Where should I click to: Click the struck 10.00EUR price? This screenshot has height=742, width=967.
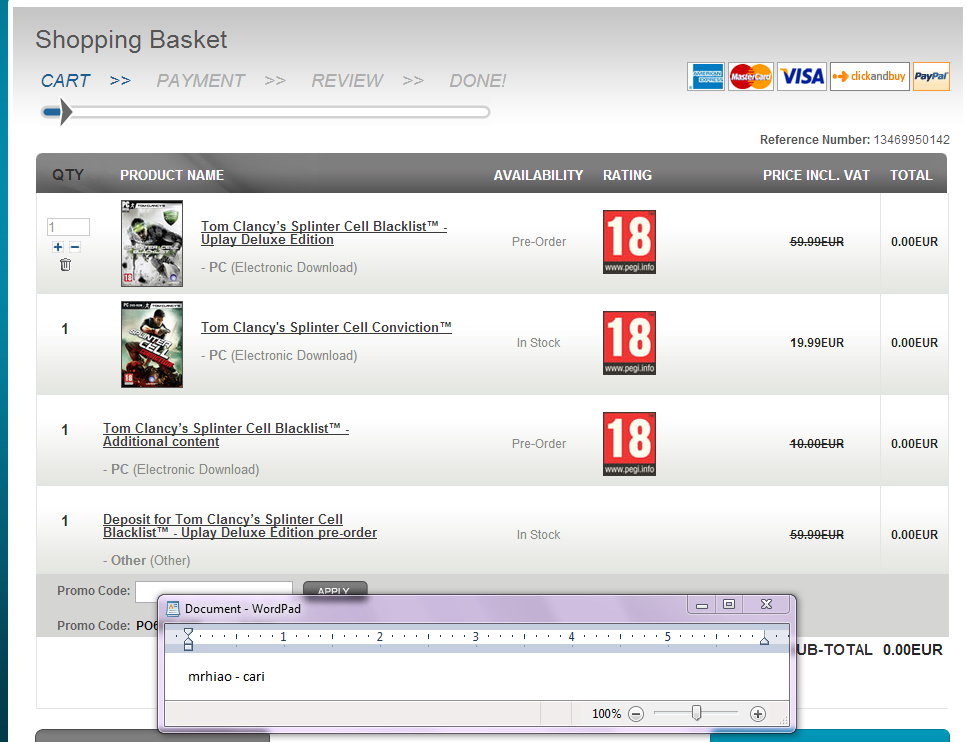point(817,444)
